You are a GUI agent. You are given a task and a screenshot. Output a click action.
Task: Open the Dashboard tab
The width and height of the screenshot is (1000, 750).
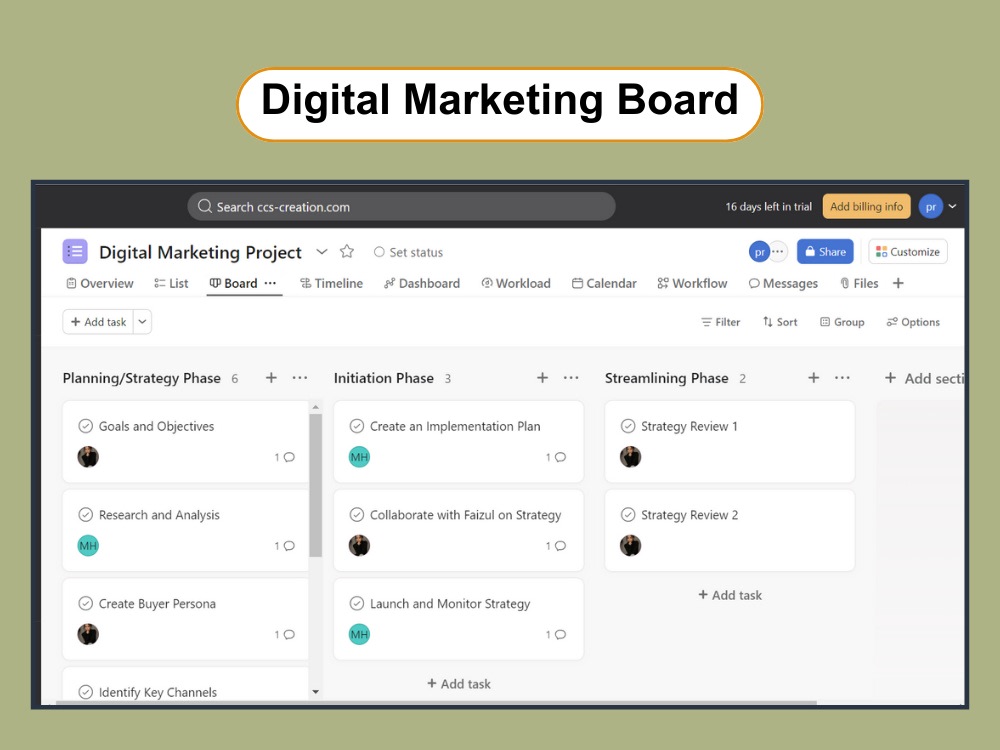[x=422, y=283]
